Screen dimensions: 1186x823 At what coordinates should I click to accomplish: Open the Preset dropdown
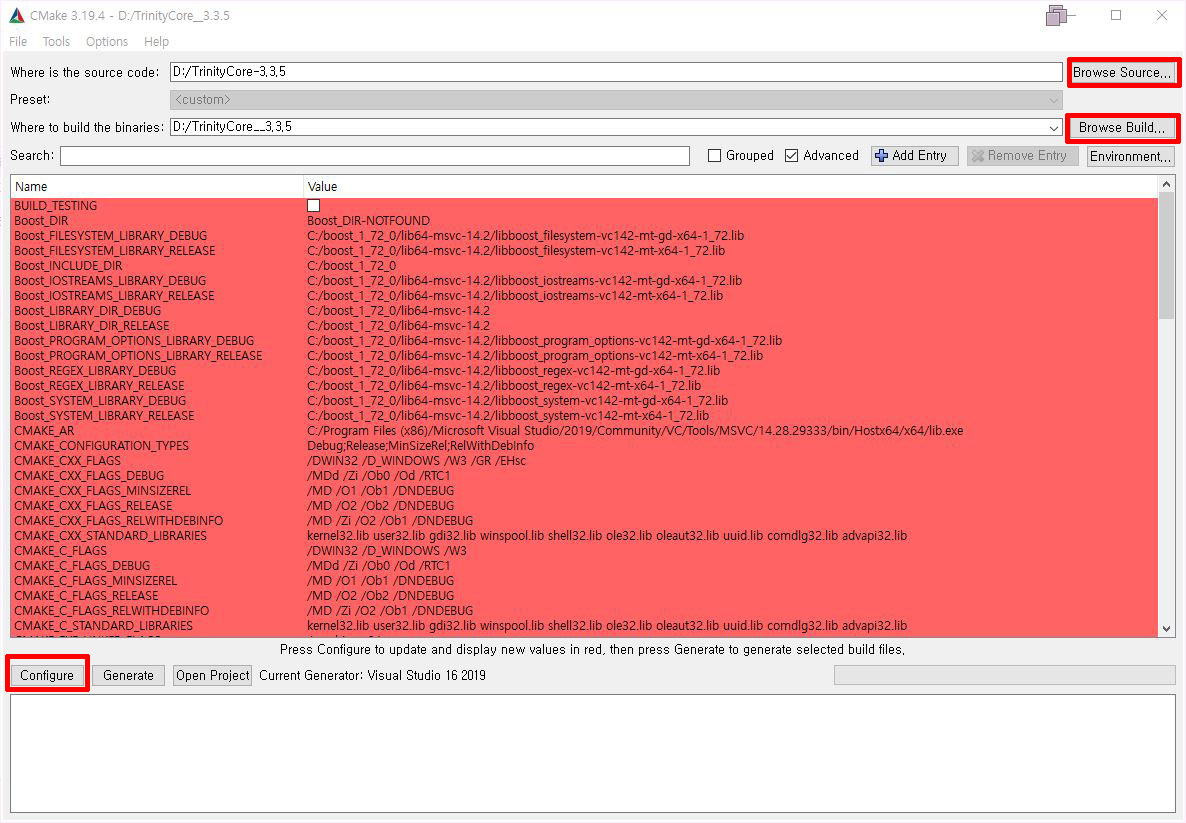616,100
